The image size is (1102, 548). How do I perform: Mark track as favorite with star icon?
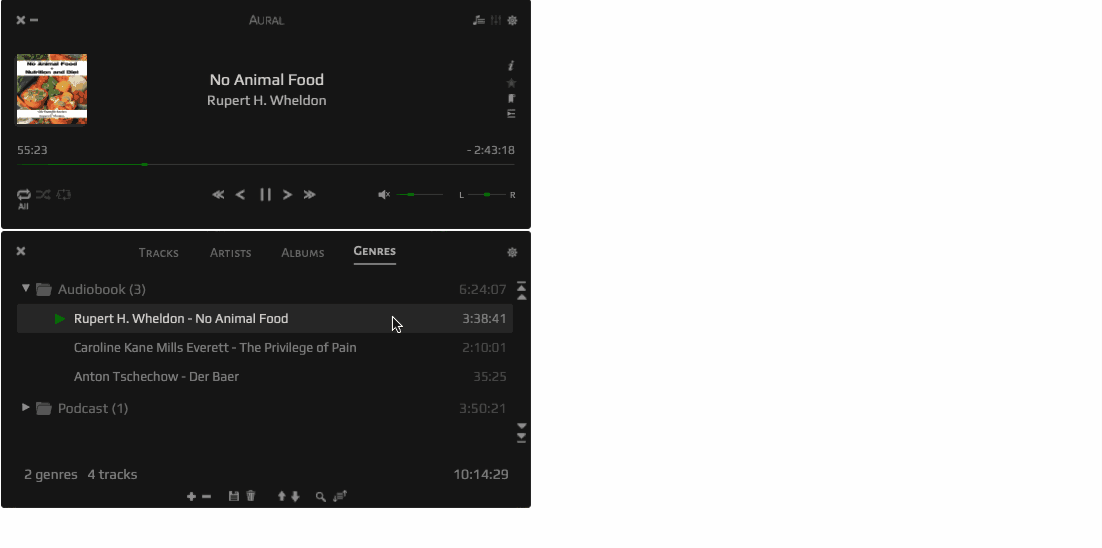(511, 82)
